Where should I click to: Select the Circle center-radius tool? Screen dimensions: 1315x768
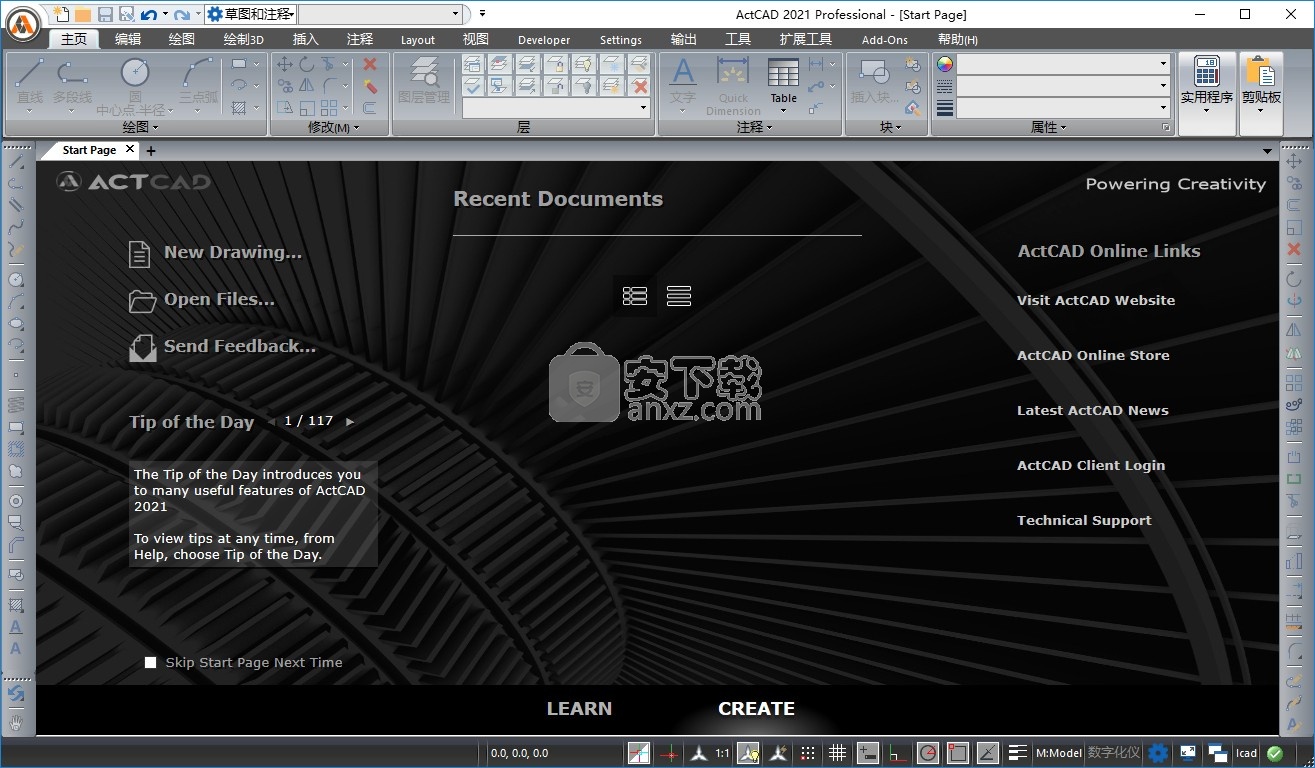[x=134, y=84]
